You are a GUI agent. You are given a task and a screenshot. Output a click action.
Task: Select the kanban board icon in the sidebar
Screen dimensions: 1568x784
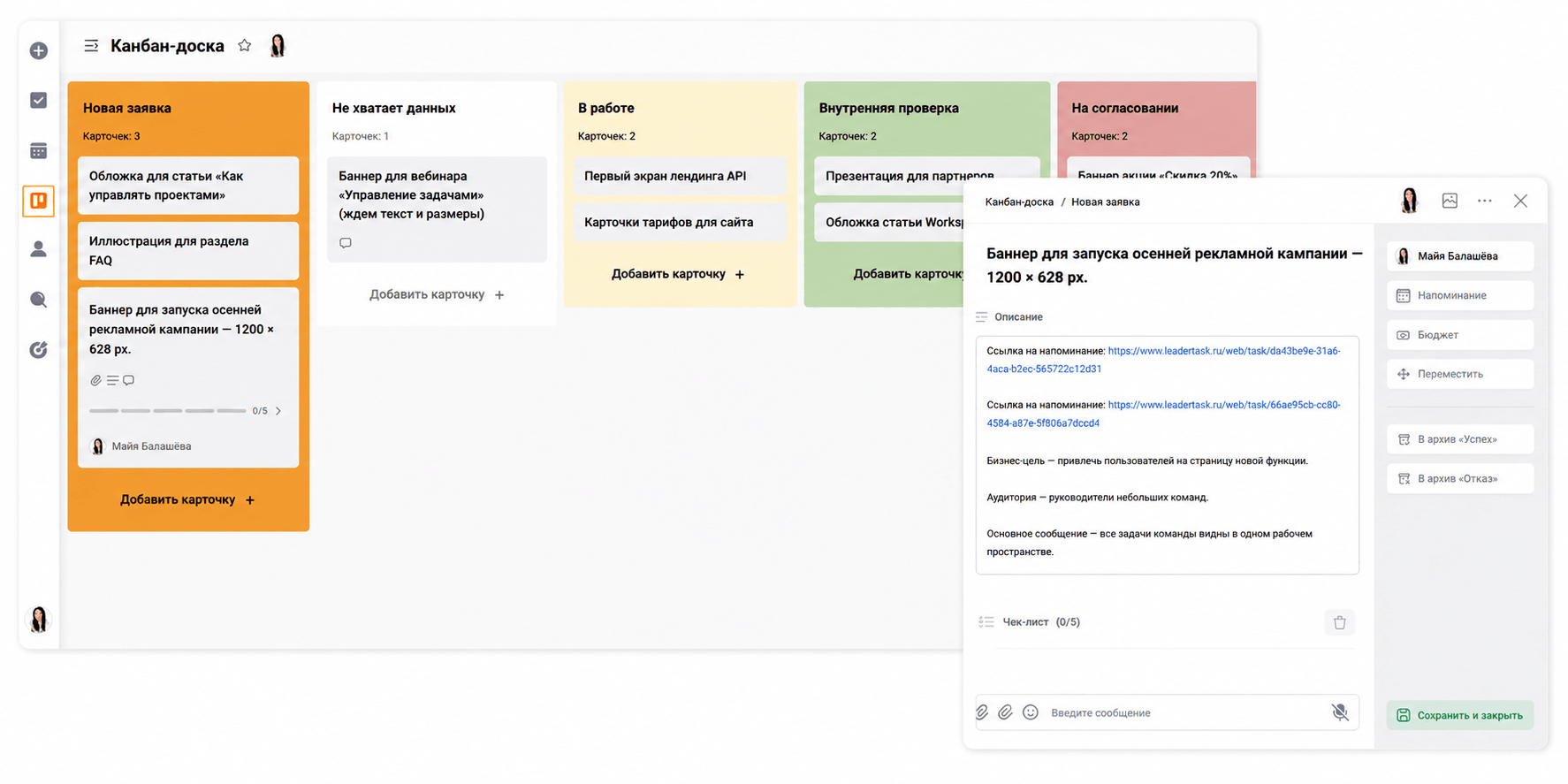[39, 201]
